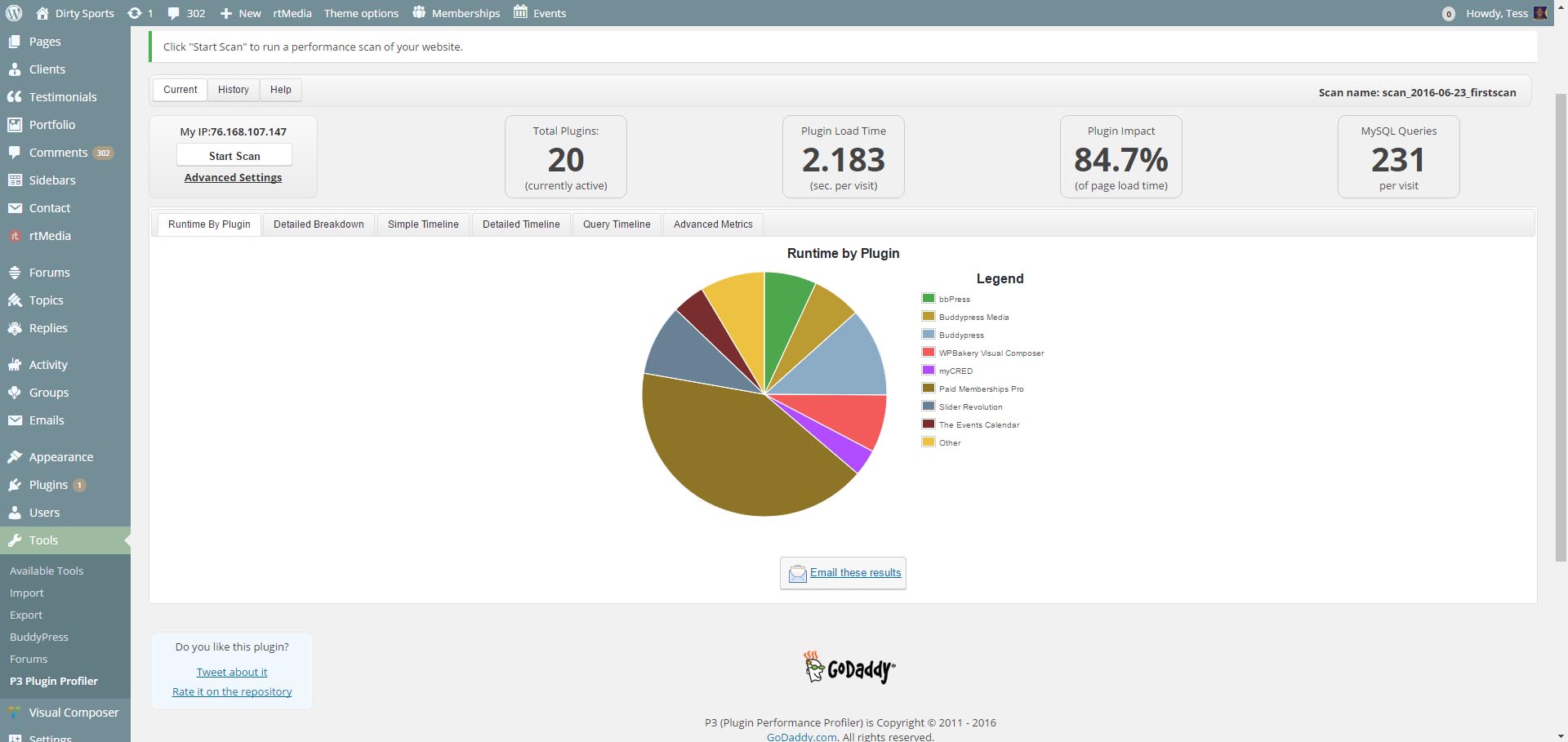Click The Events Calendar legend label

tap(979, 425)
